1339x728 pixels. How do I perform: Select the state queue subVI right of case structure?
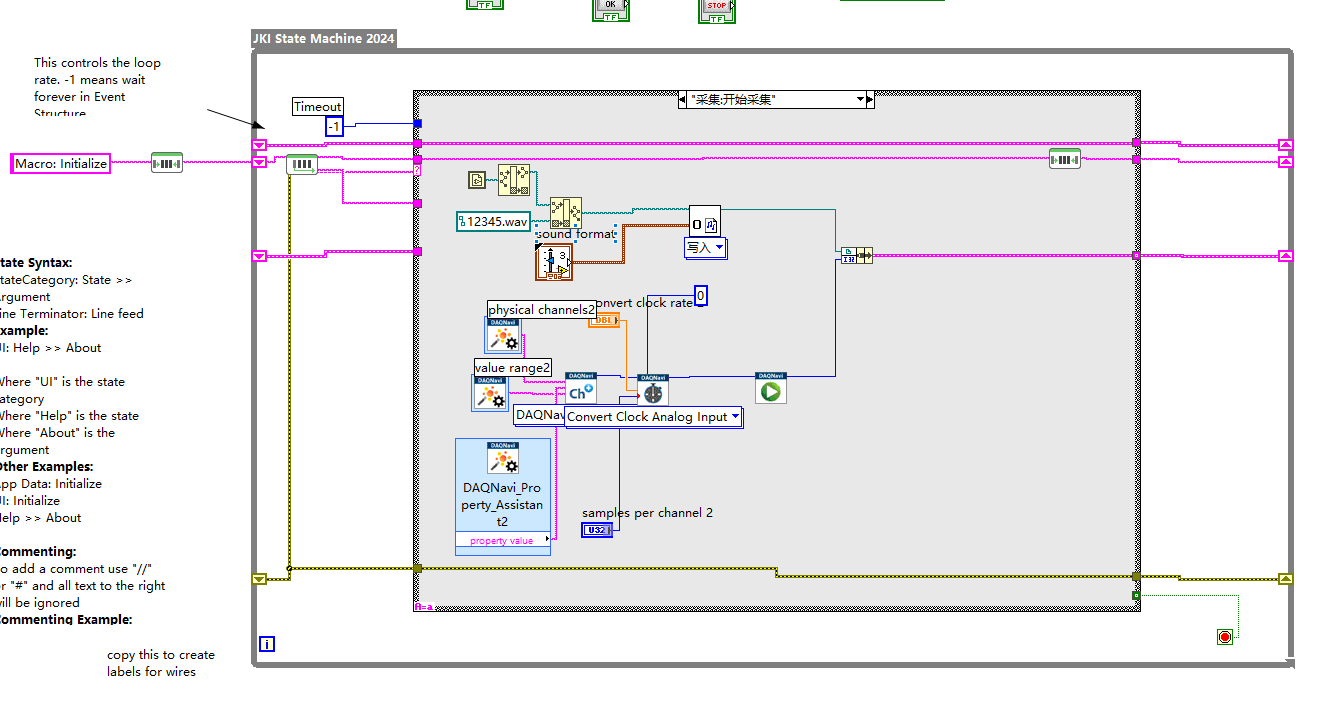coord(1065,158)
